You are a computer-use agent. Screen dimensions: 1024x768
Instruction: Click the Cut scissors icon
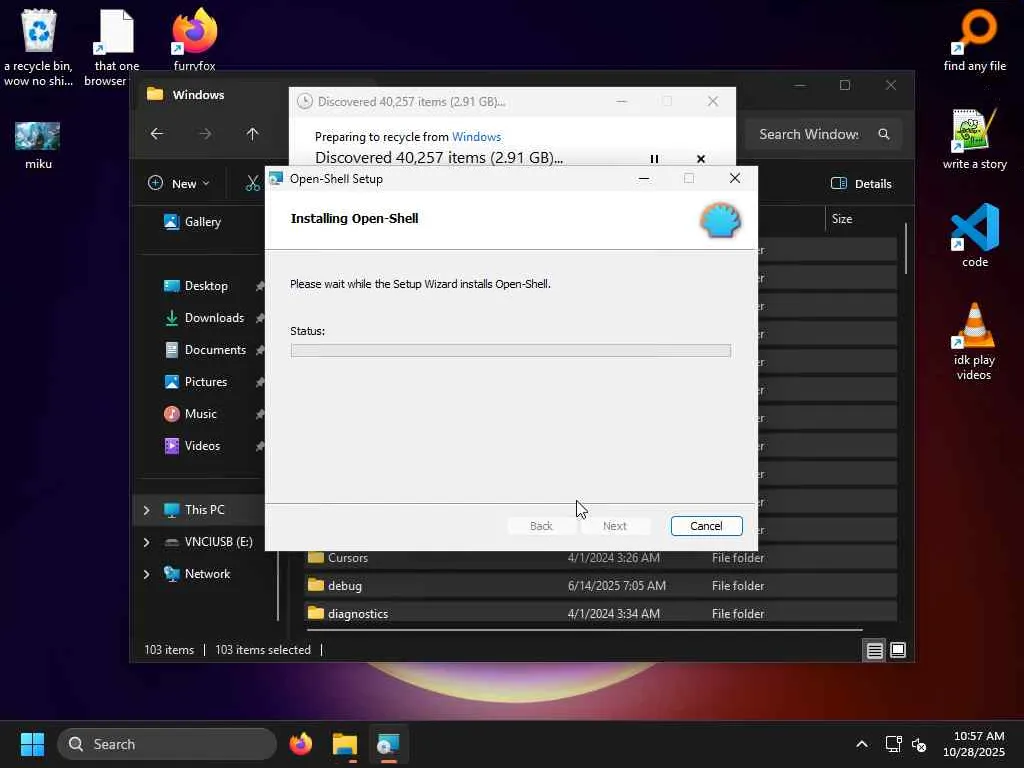click(x=253, y=184)
